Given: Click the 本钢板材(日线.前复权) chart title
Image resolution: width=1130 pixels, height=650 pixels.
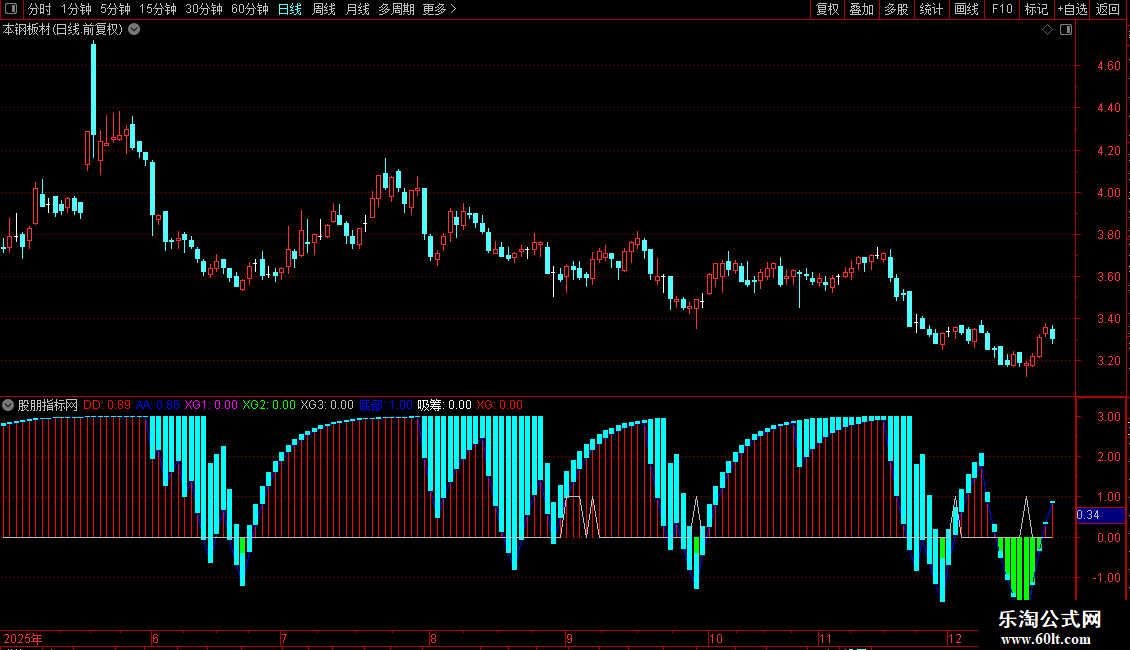Looking at the screenshot, I should click(x=63, y=30).
